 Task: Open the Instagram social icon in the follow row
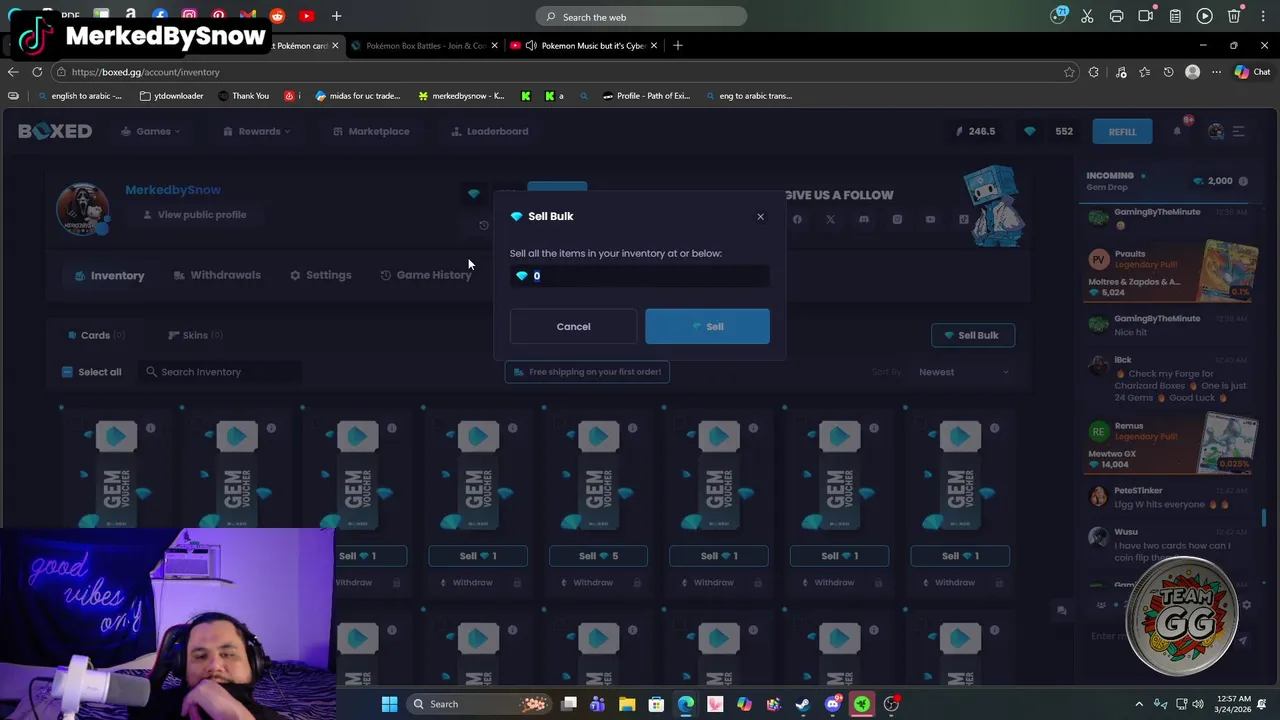(x=897, y=220)
